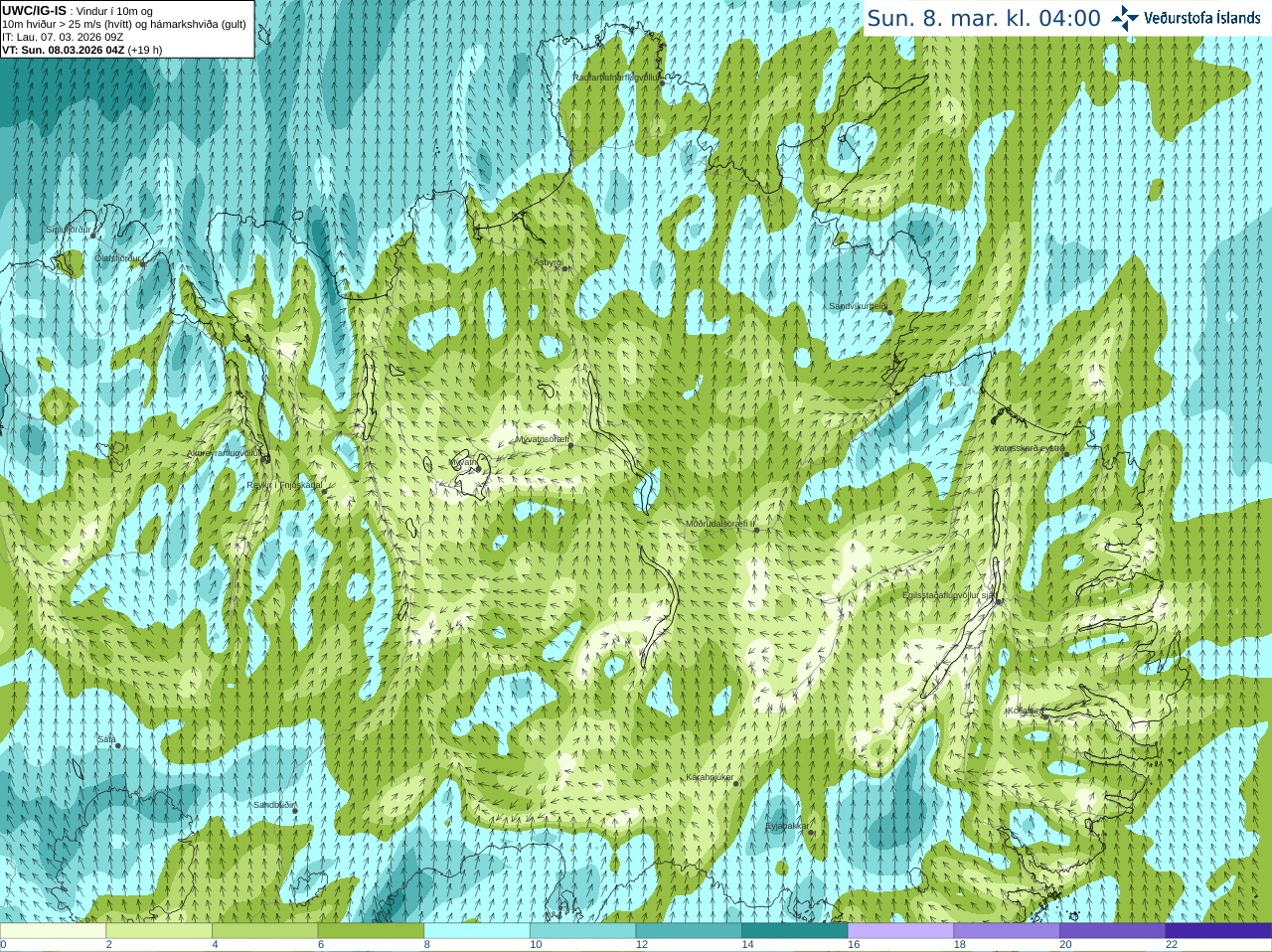Click the Veðurstofa Íslands logo
Image resolution: width=1272 pixels, height=952 pixels.
(x=1186, y=17)
